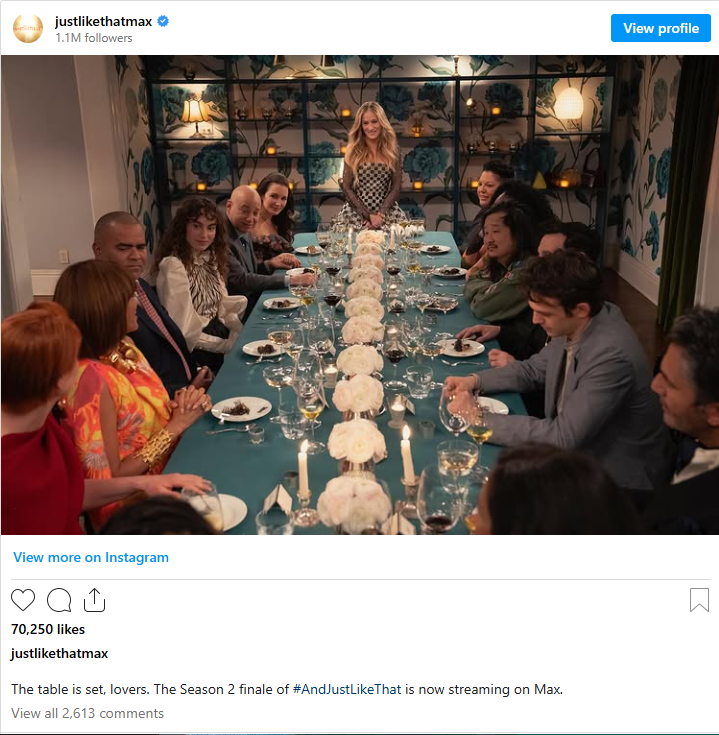
Task: Click the 70,250 likes count
Action: click(48, 629)
